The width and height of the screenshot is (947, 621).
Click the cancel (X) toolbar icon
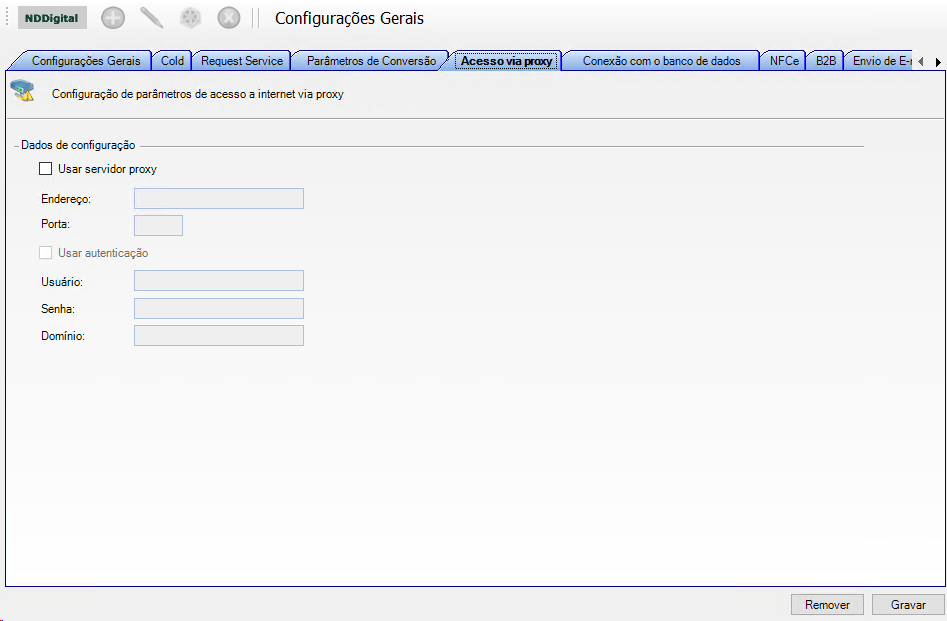[x=229, y=18]
